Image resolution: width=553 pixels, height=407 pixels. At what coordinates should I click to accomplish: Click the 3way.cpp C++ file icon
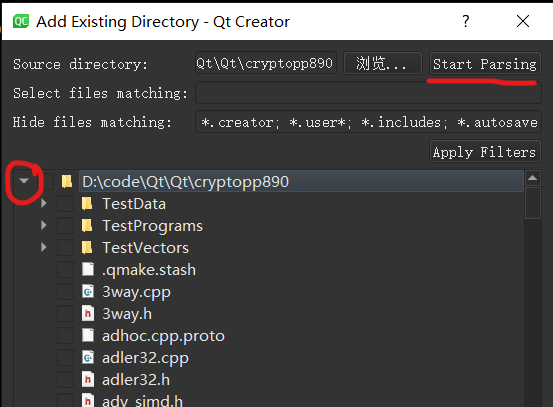[88, 292]
